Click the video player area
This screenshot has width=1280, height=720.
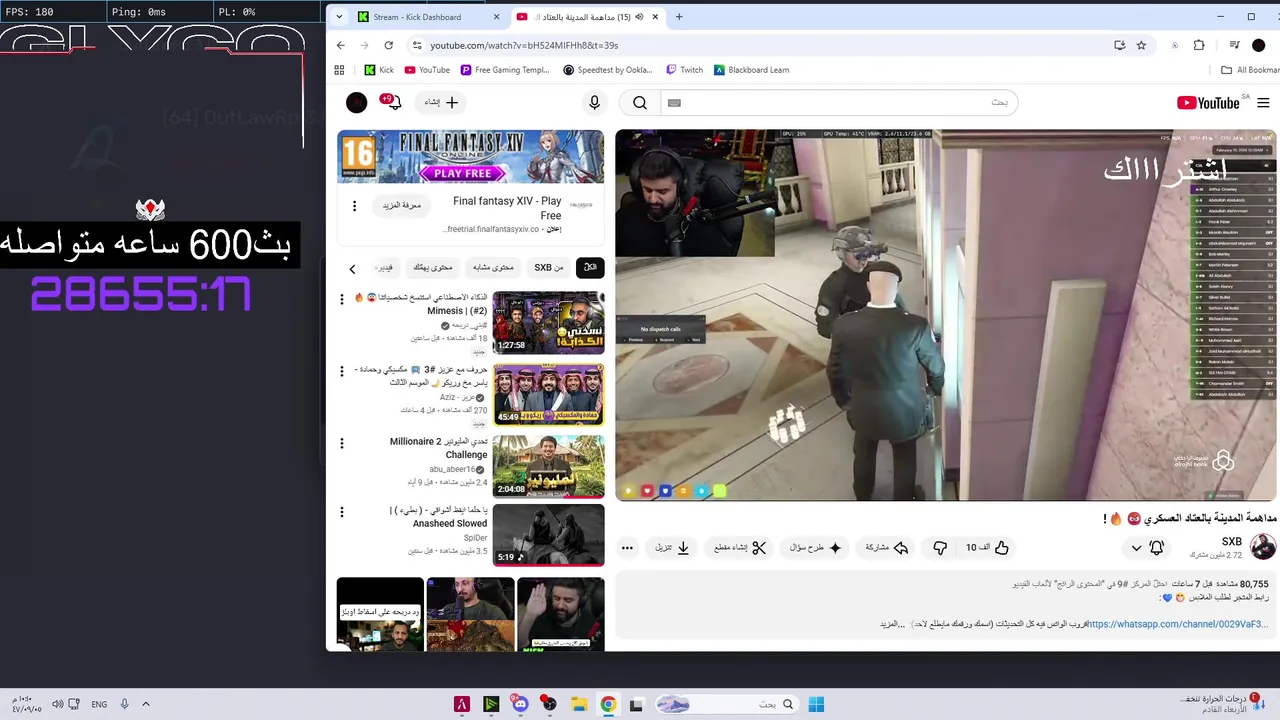pos(945,315)
